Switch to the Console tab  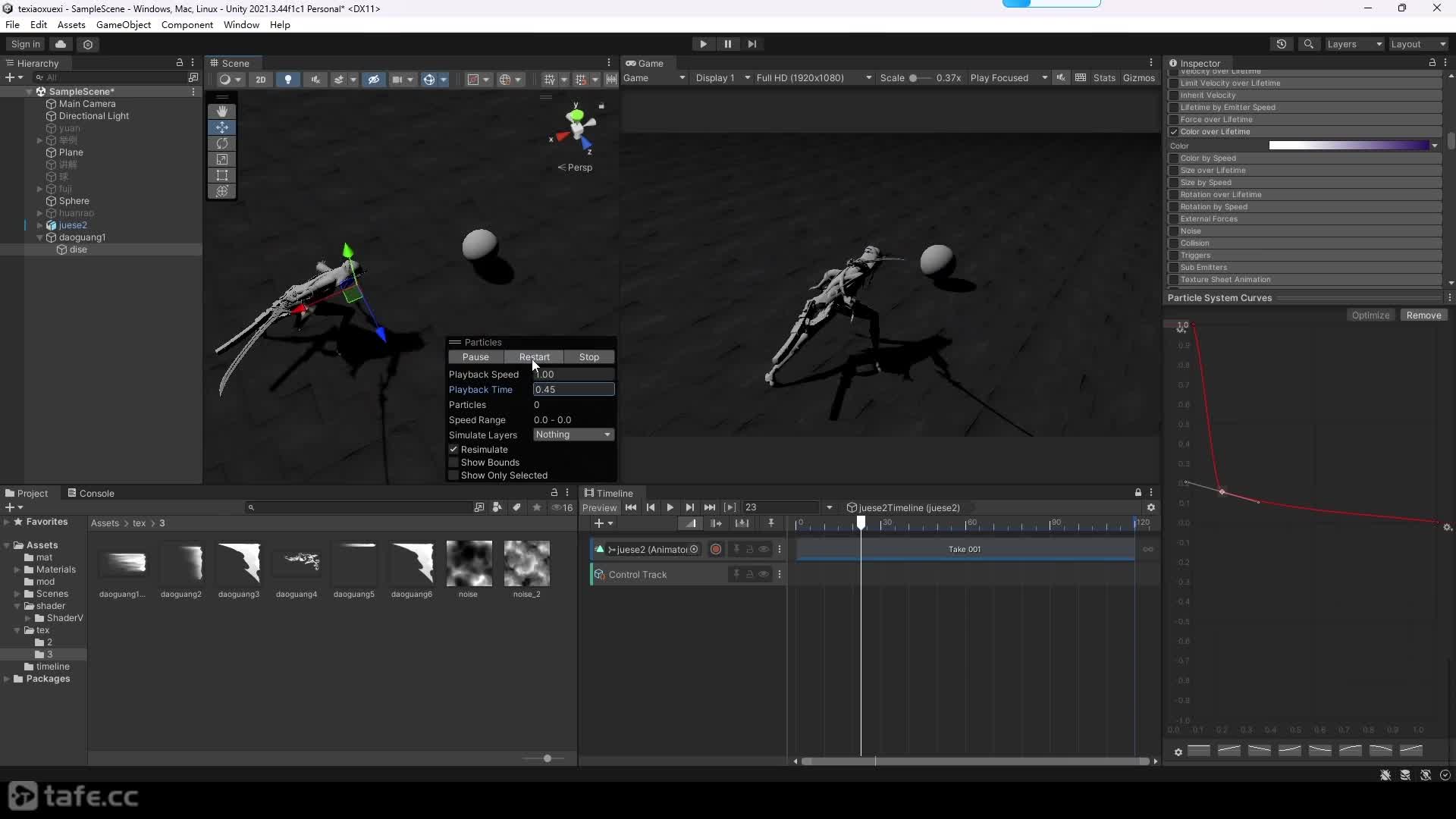click(90, 493)
